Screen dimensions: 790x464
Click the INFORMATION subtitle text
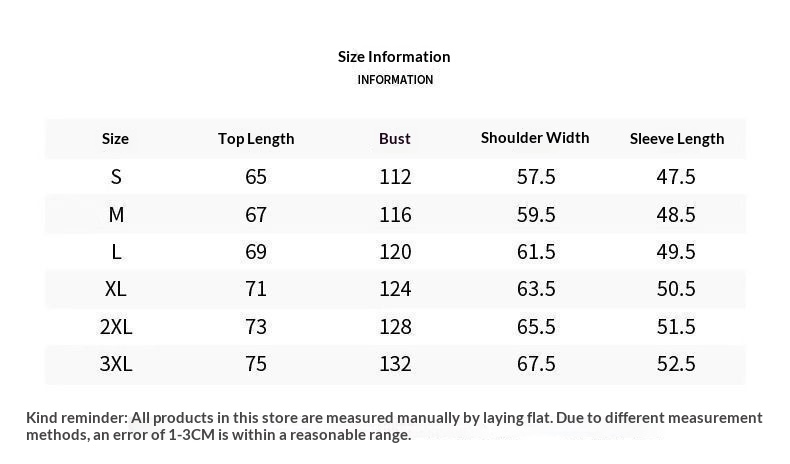395,80
